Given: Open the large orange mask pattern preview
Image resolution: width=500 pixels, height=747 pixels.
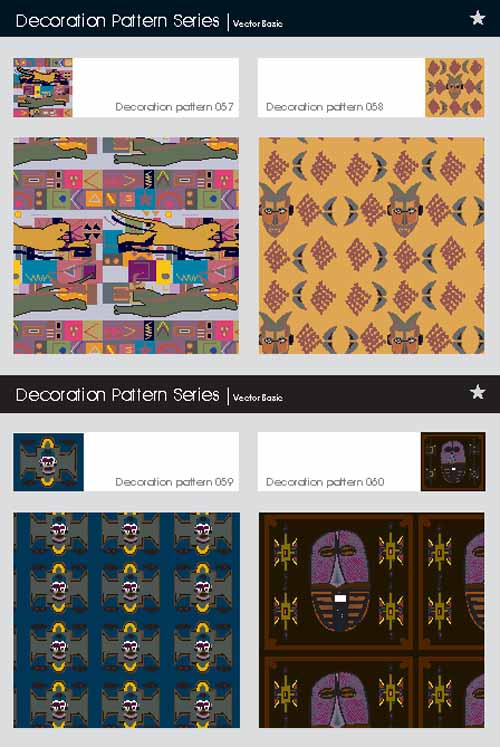Looking at the screenshot, I should (372, 246).
